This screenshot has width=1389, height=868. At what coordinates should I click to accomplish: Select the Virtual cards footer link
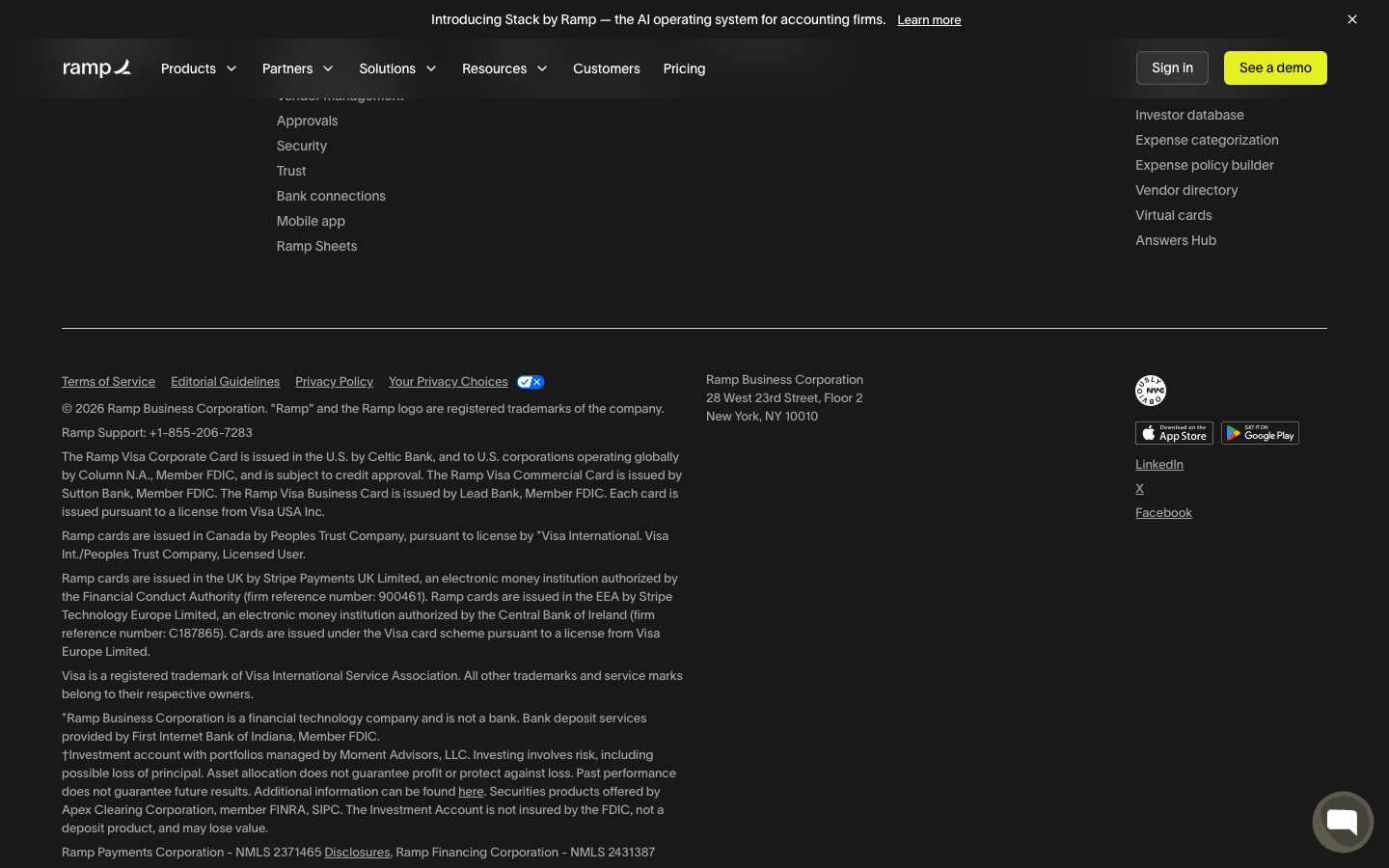[x=1173, y=215]
